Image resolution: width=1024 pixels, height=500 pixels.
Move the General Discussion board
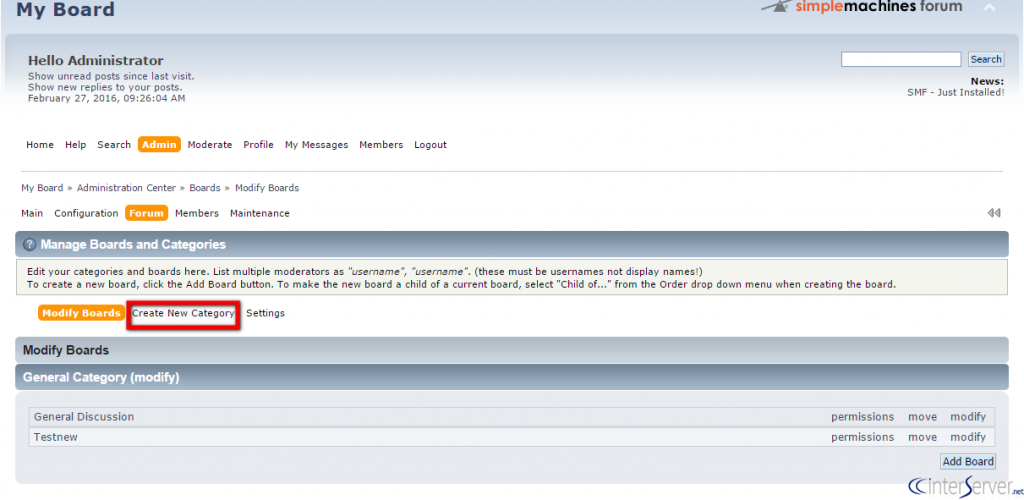[922, 417]
